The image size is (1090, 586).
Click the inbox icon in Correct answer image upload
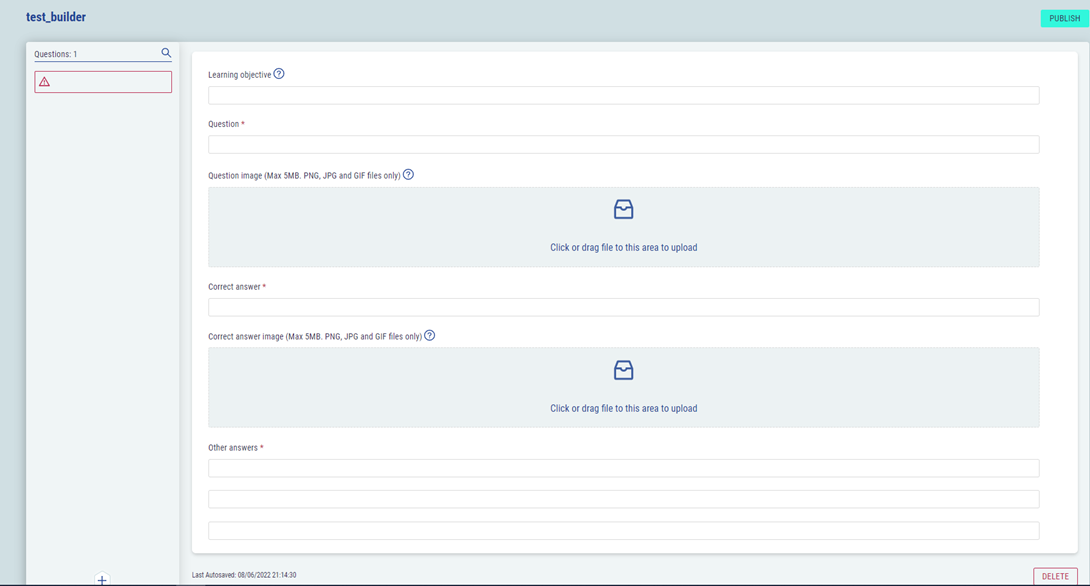pyautogui.click(x=623, y=370)
